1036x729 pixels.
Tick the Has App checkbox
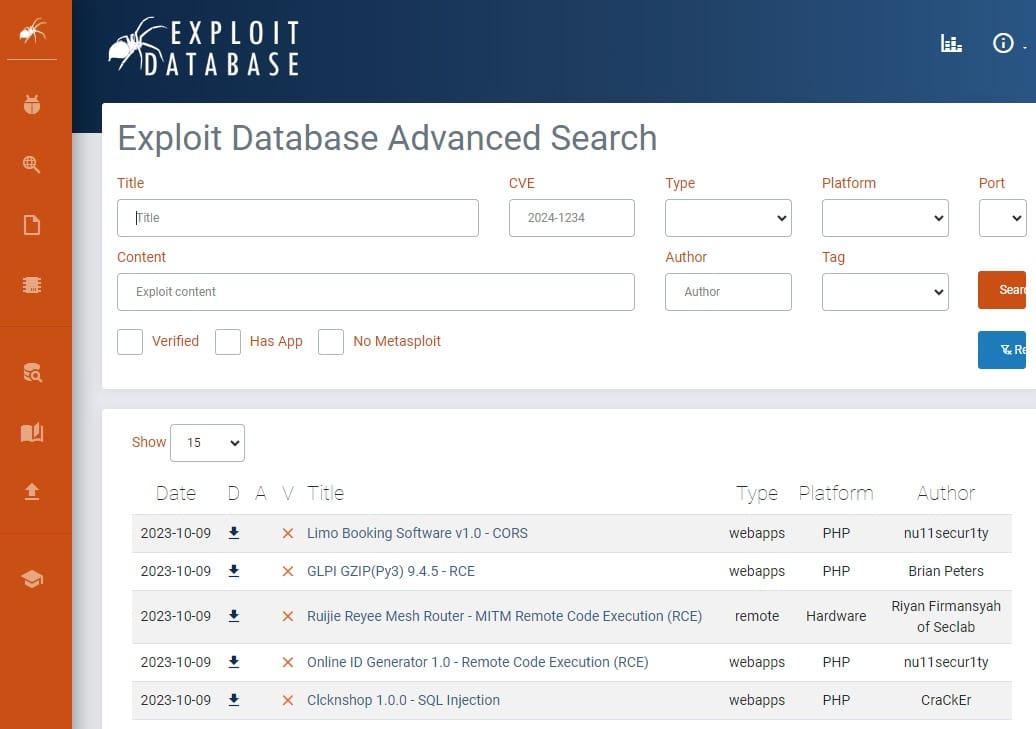pyautogui.click(x=228, y=342)
